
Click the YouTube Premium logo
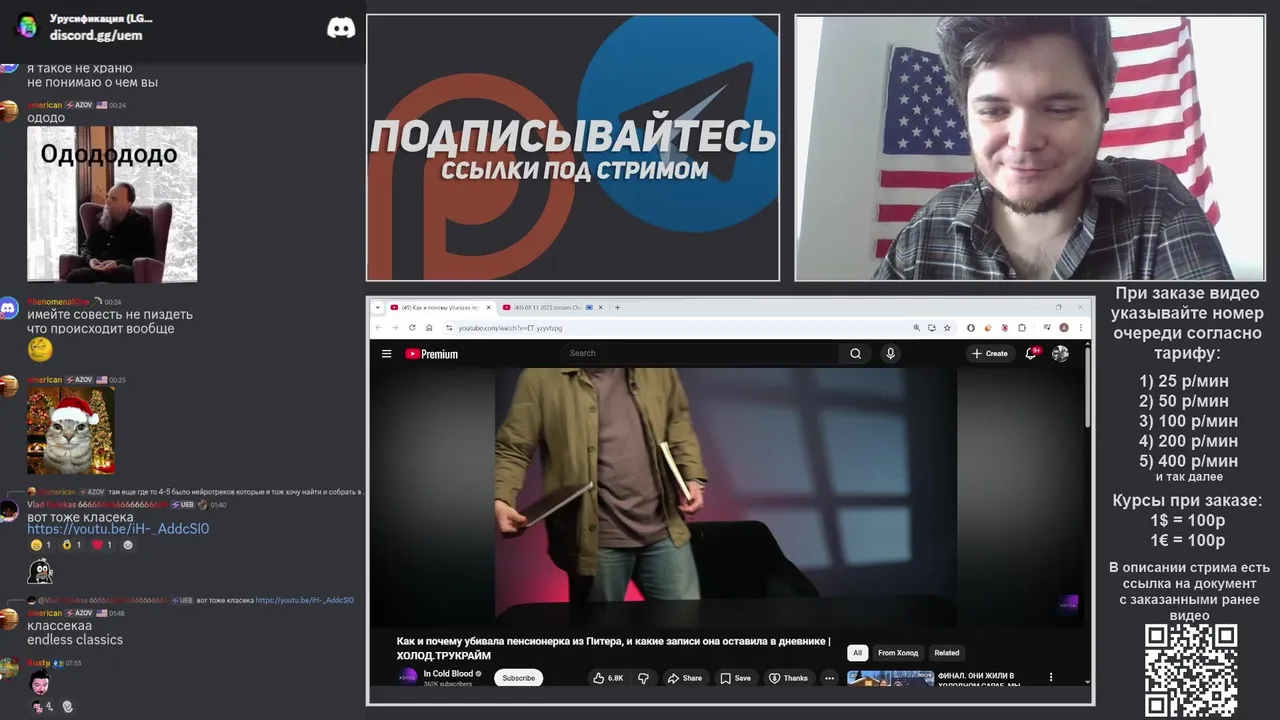(x=432, y=354)
